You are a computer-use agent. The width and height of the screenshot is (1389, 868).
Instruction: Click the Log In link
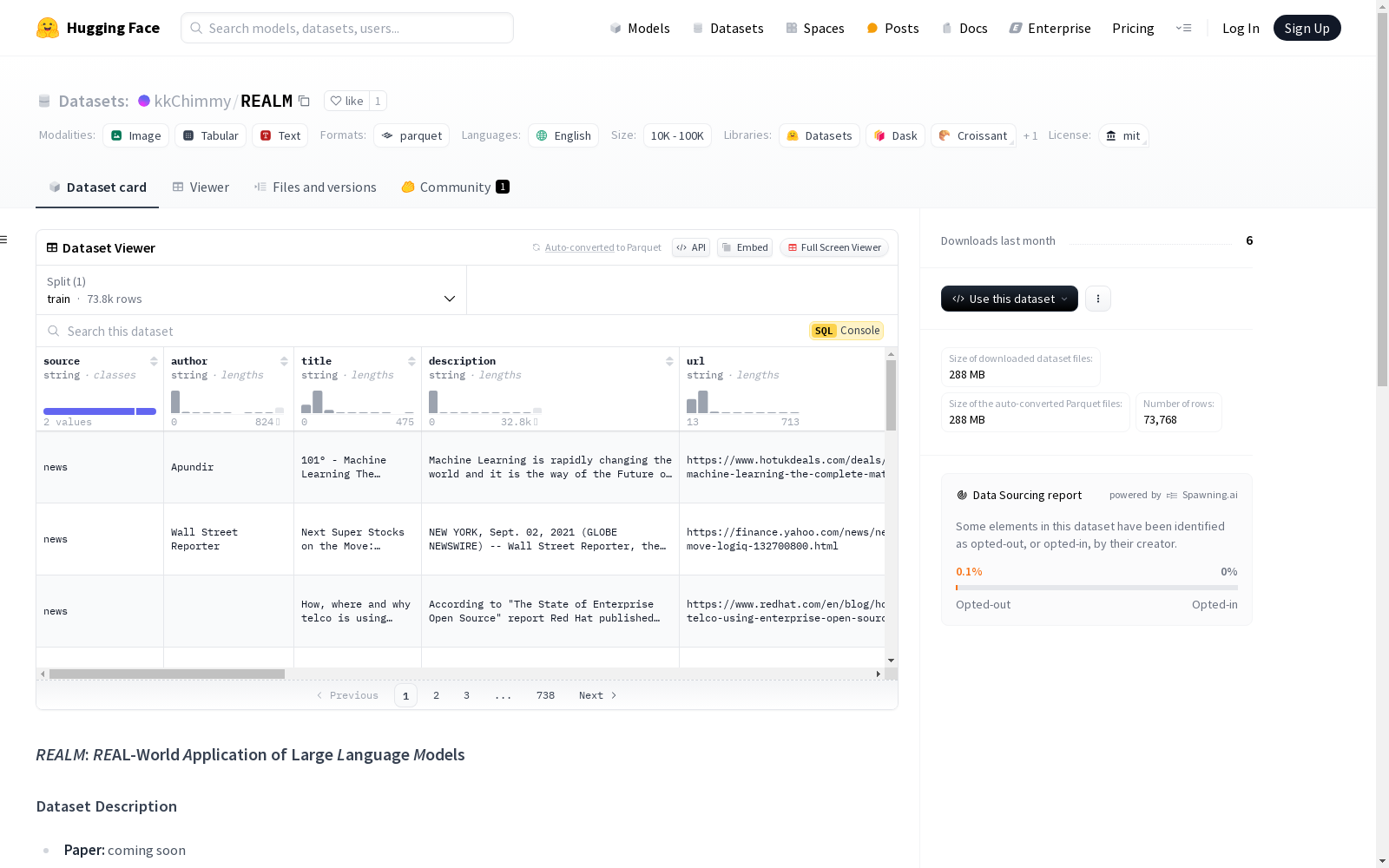1241,28
